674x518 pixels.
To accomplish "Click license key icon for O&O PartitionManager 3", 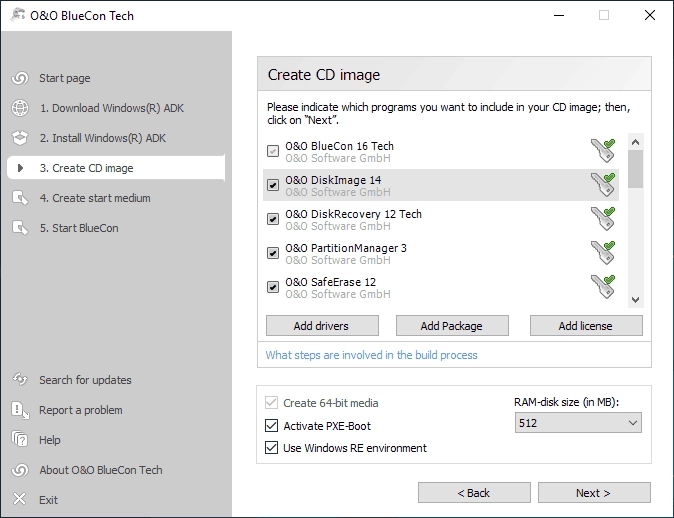I will tap(603, 253).
